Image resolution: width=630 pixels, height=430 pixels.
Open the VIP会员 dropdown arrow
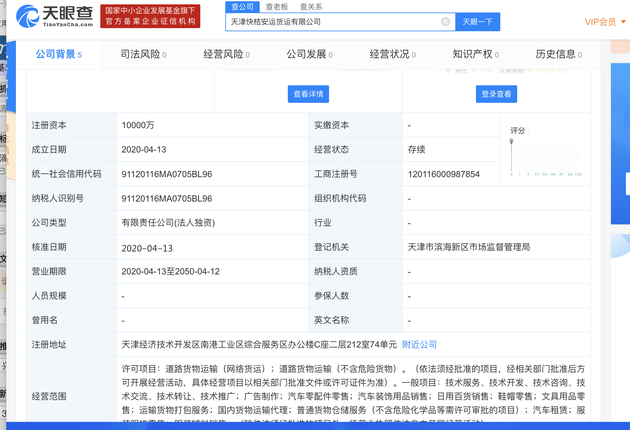click(623, 22)
